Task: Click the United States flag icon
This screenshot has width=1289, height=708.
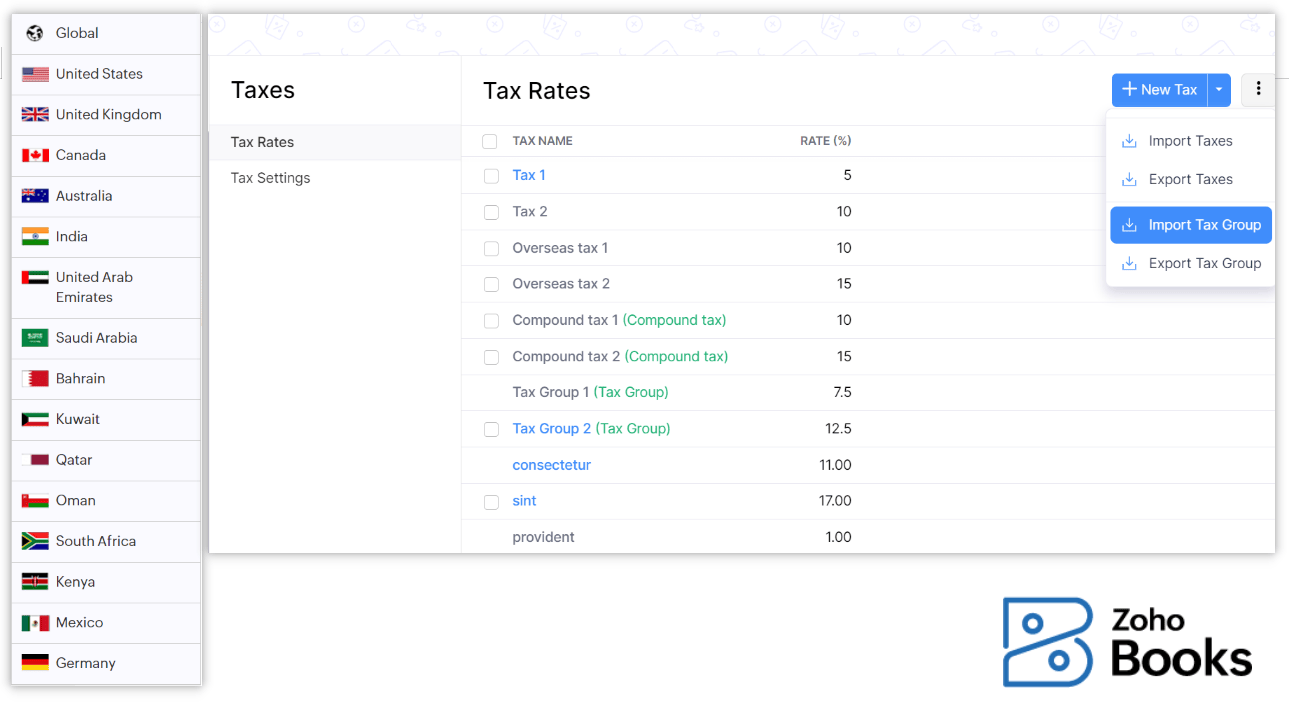Action: pyautogui.click(x=35, y=74)
